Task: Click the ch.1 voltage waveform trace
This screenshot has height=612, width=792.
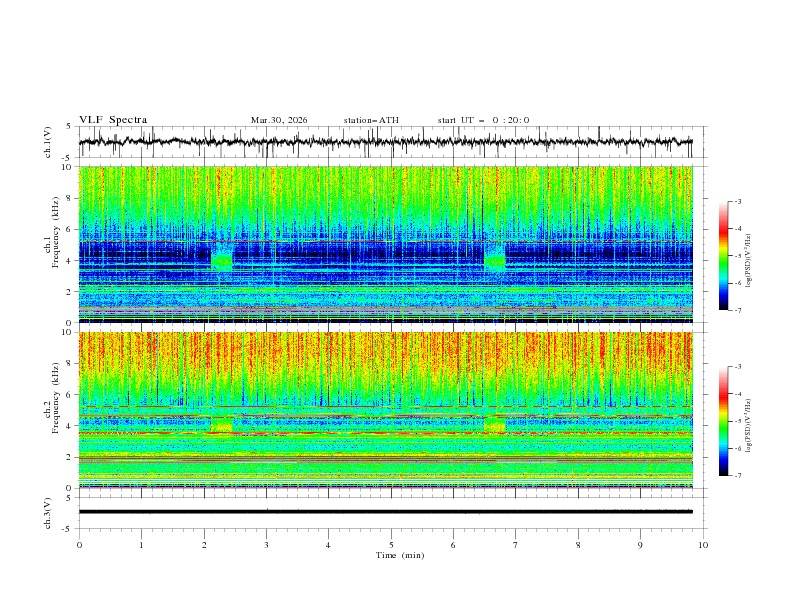Action: click(385, 142)
